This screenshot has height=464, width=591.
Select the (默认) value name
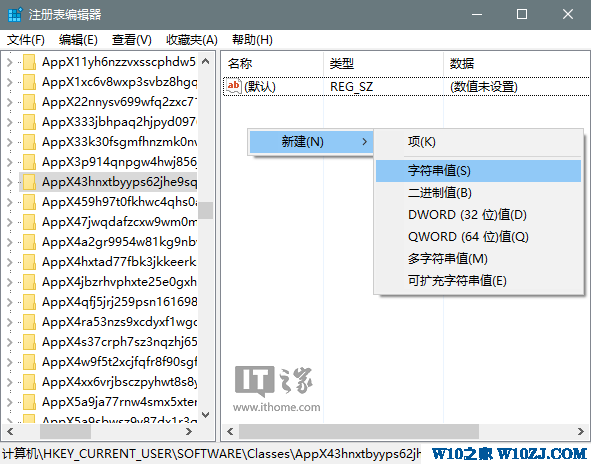260,87
